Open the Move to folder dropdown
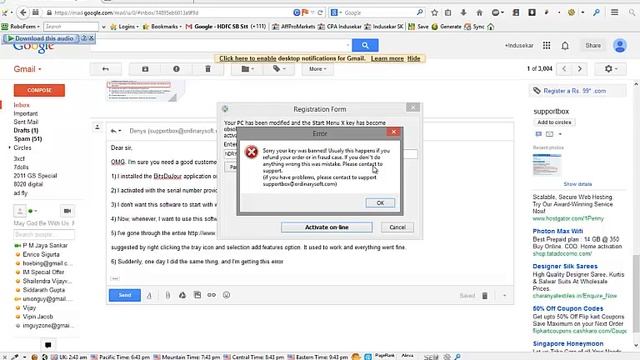640x360 pixels. [247, 69]
